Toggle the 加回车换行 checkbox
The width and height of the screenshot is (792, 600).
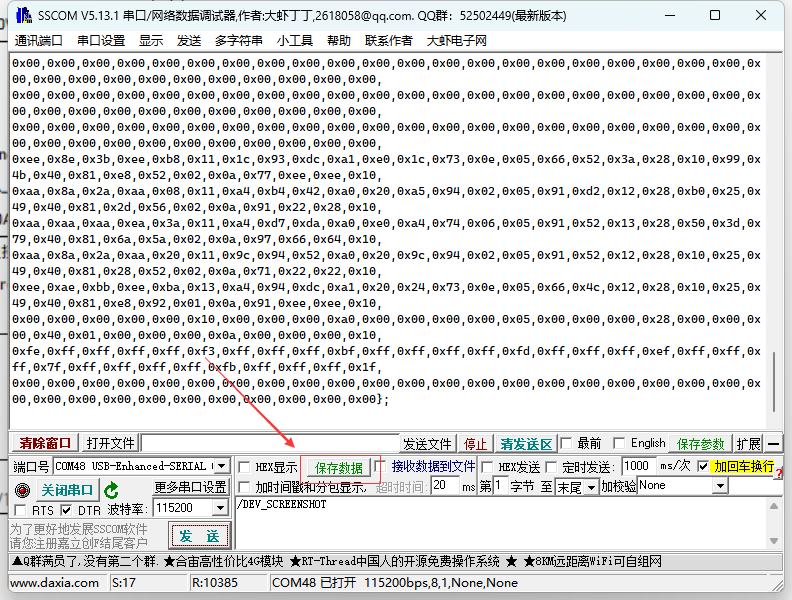click(703, 467)
